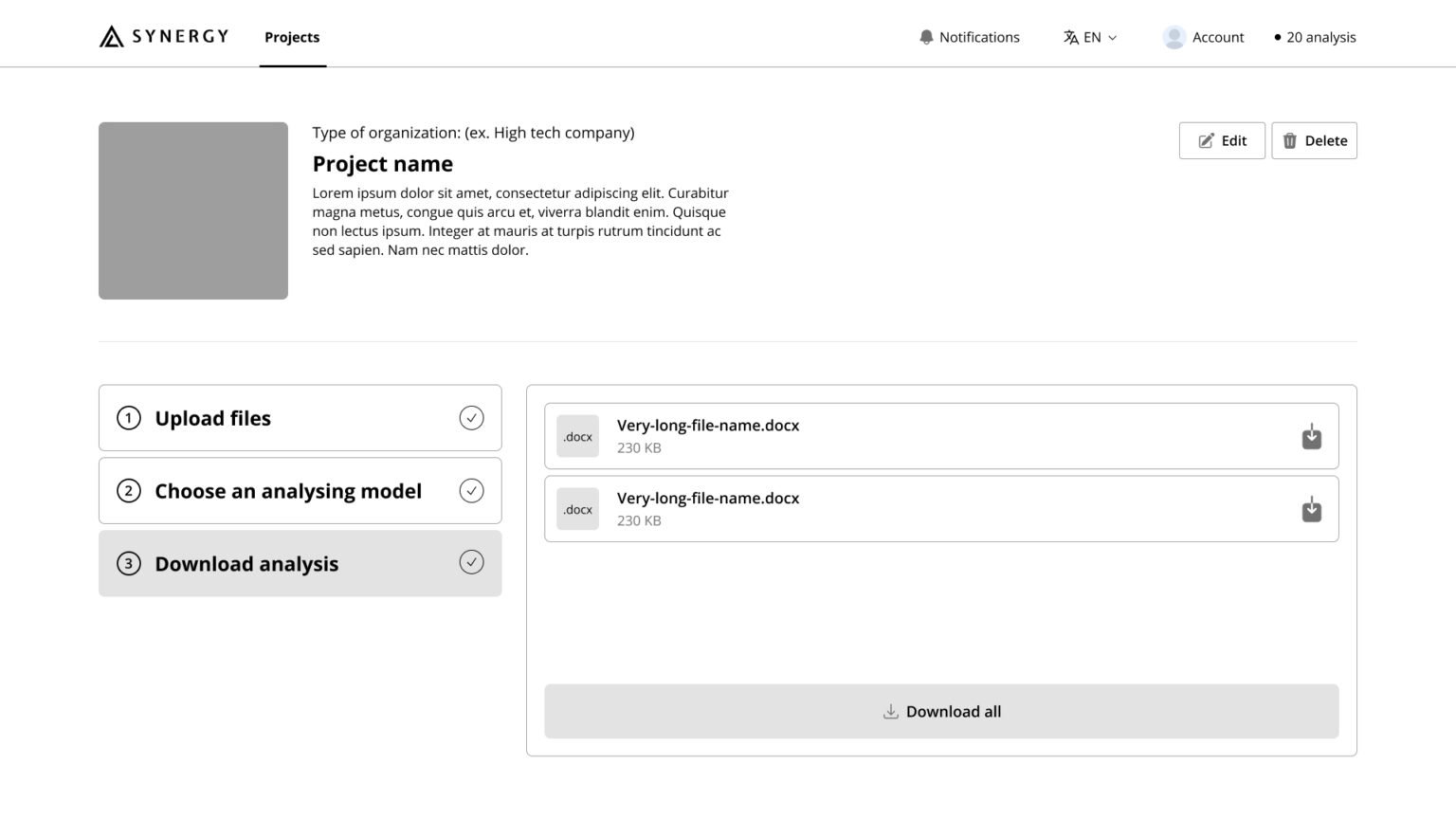Click the gray project thumbnail image
The width and height of the screenshot is (1456, 819).
pyautogui.click(x=192, y=209)
